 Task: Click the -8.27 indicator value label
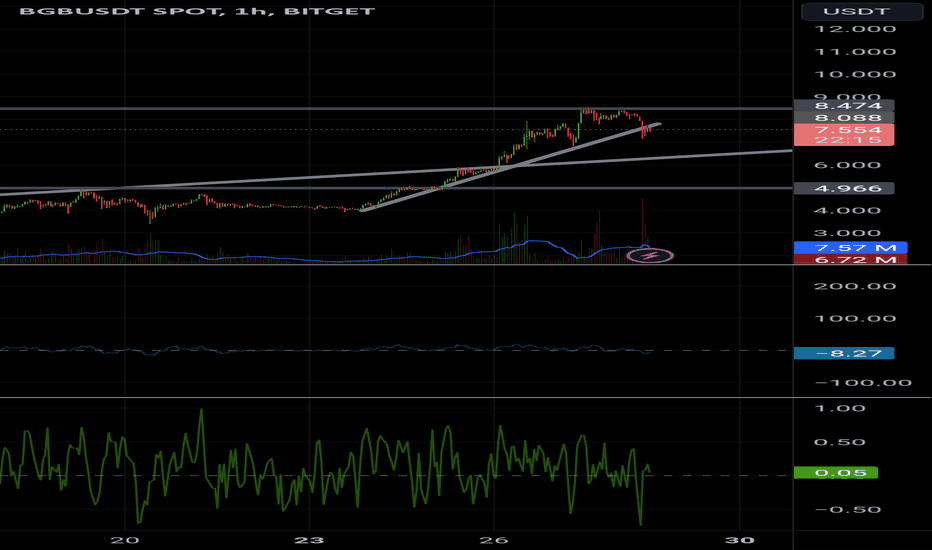844,353
